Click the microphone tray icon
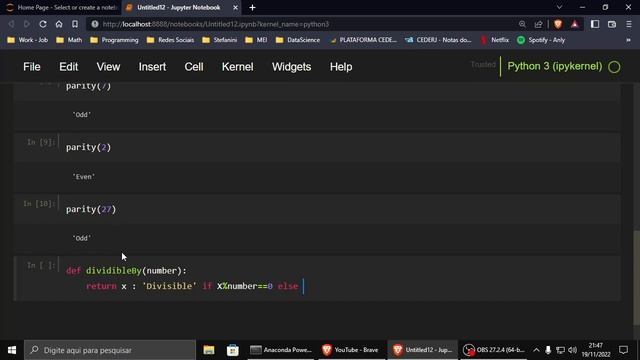 [548, 350]
